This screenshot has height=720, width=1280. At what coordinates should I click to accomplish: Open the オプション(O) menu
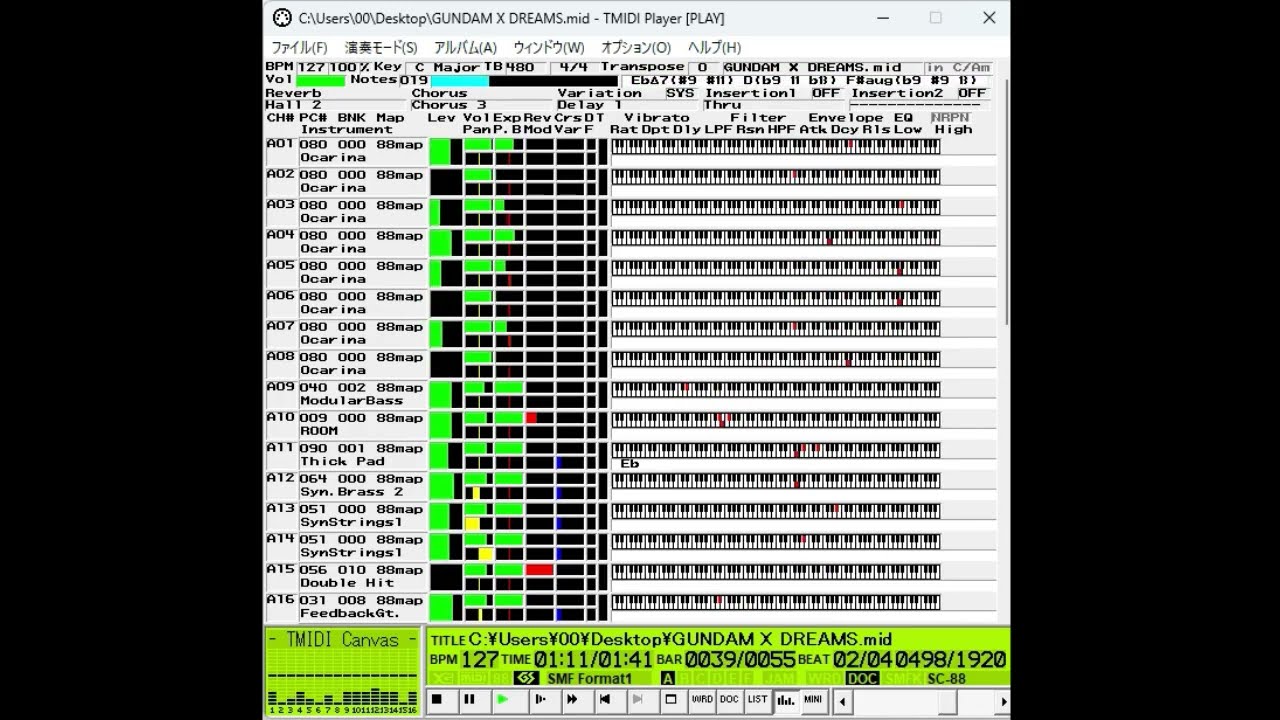636,47
